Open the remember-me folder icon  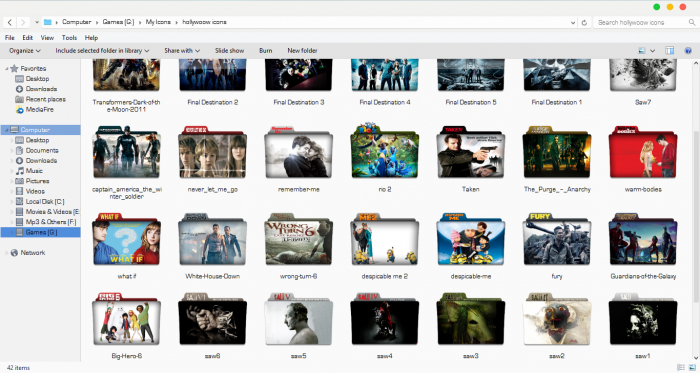click(x=298, y=153)
